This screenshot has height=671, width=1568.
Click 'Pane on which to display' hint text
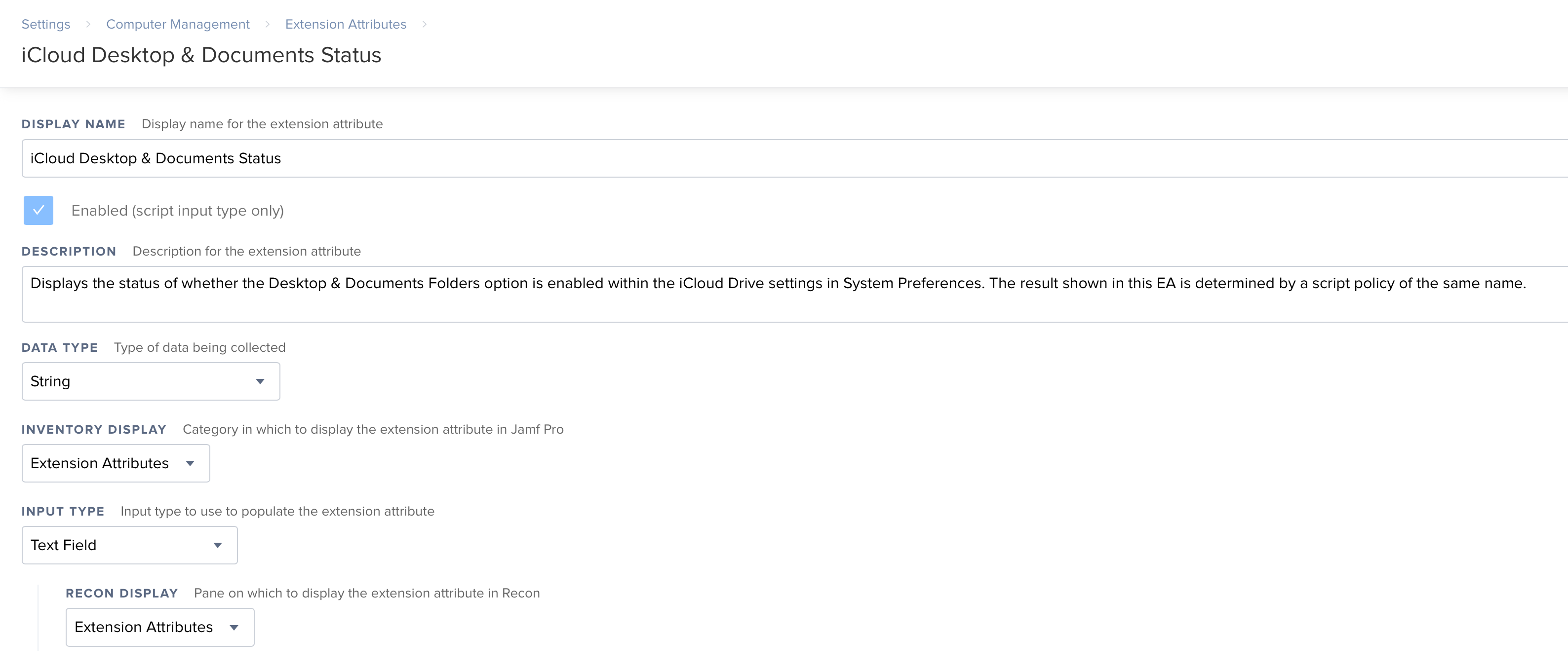pos(367,593)
